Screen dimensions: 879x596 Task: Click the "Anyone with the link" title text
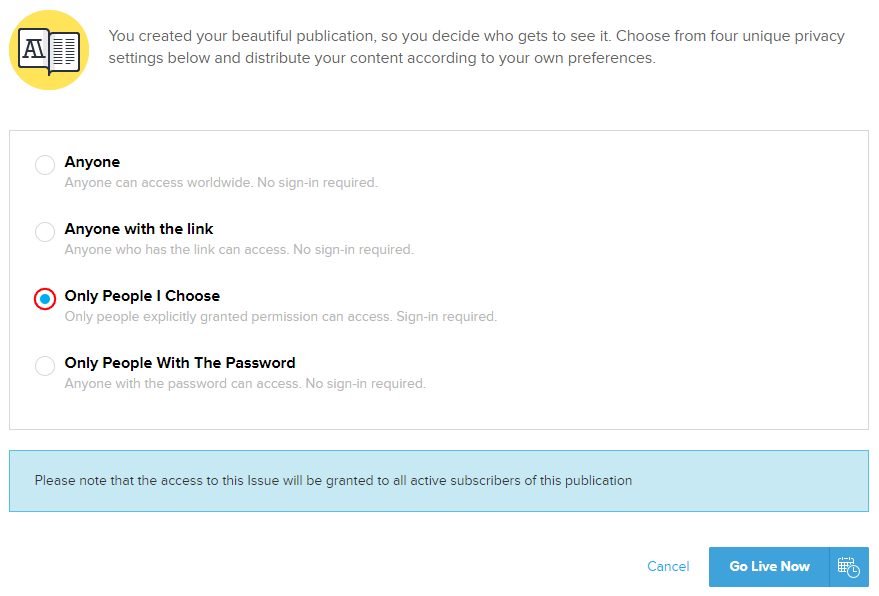pyautogui.click(x=139, y=229)
